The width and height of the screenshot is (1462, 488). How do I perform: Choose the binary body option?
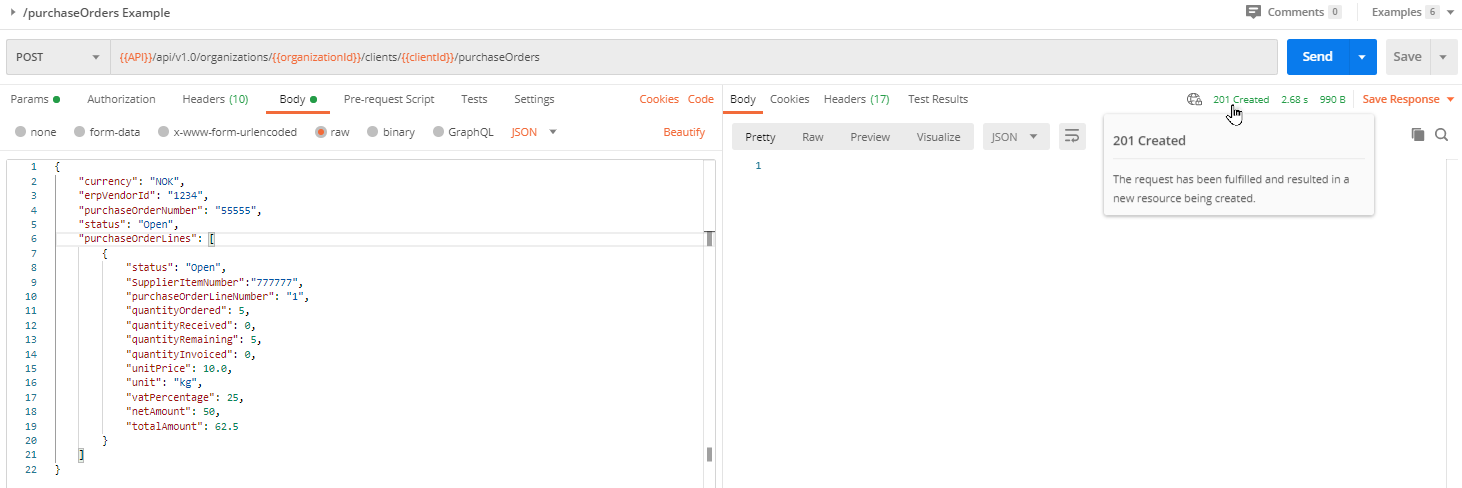[x=373, y=132]
